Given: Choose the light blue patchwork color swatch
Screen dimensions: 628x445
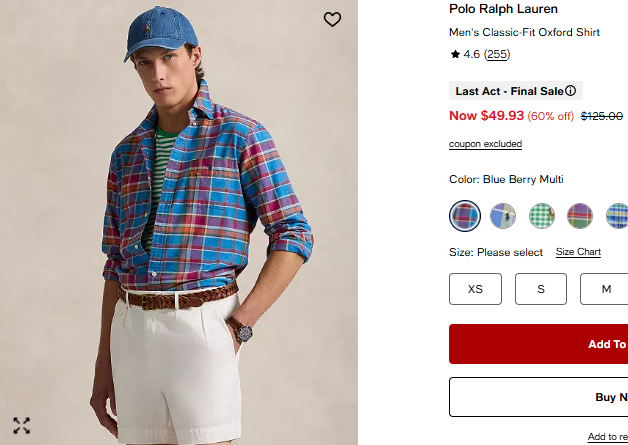Looking at the screenshot, I should 503,215.
